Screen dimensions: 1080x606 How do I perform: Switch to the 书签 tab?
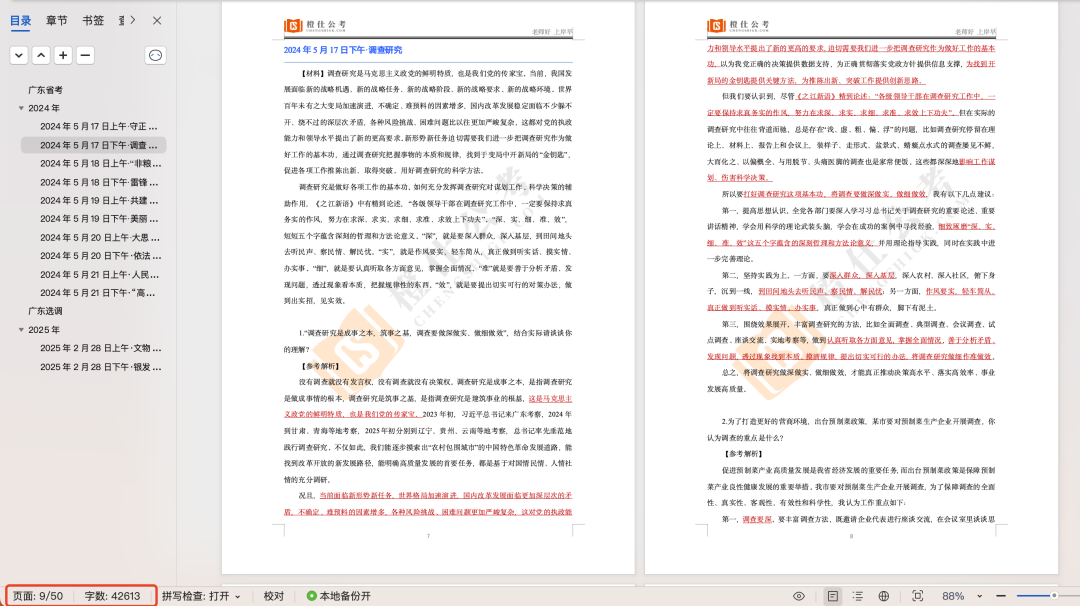click(93, 20)
